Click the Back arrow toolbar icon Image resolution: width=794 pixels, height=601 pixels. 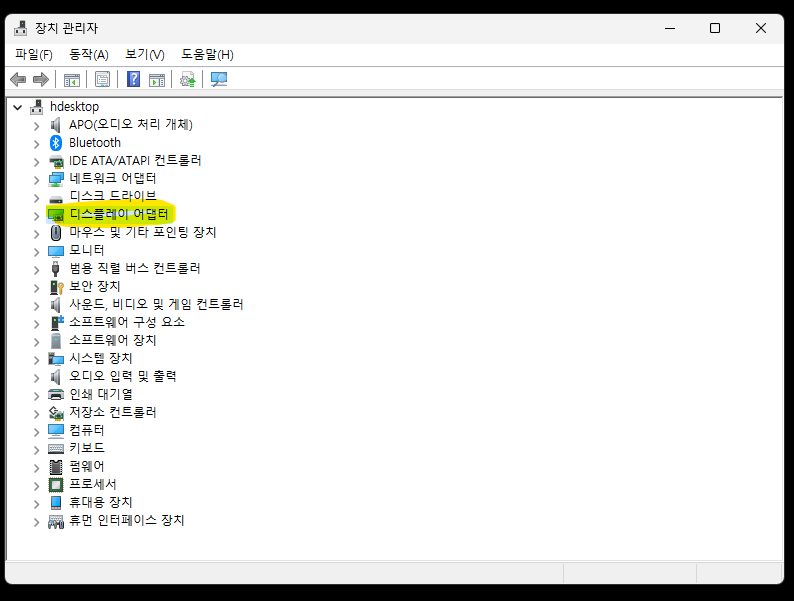pyautogui.click(x=18, y=79)
